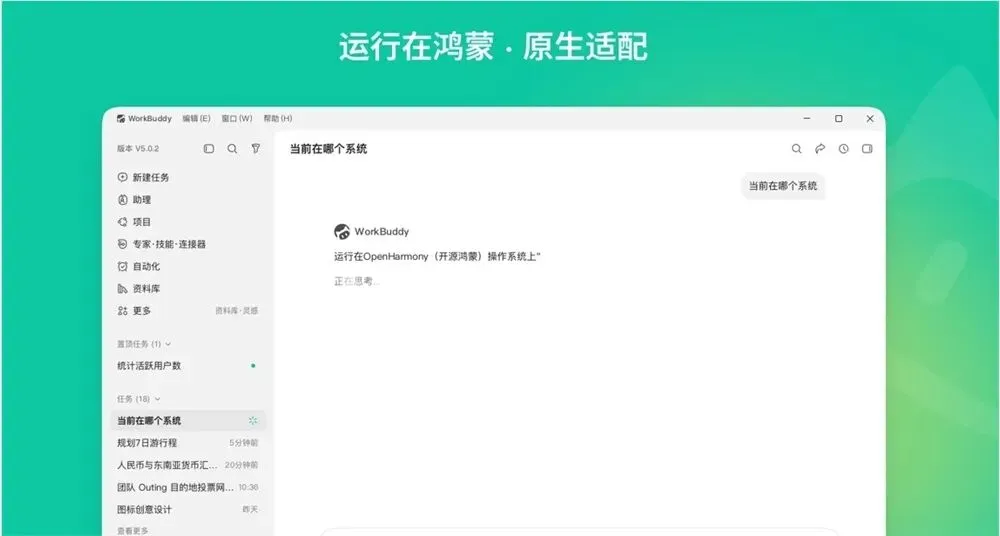The image size is (1000, 536).
Task: Toggle the sidebar panel icon beside version
Action: pos(209,149)
